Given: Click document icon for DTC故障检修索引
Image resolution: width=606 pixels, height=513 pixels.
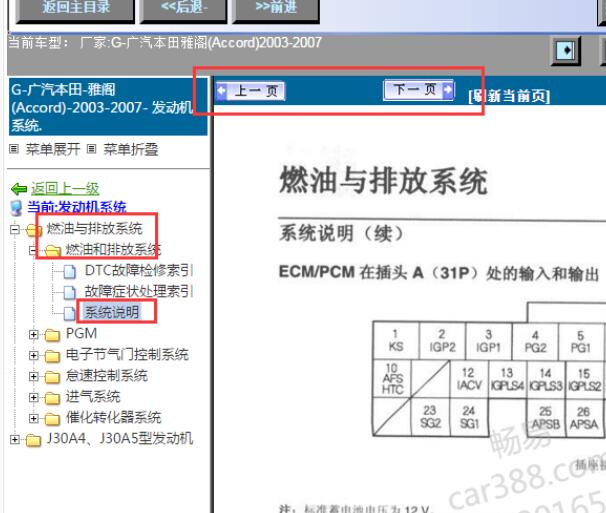Looking at the screenshot, I should click(x=70, y=271).
